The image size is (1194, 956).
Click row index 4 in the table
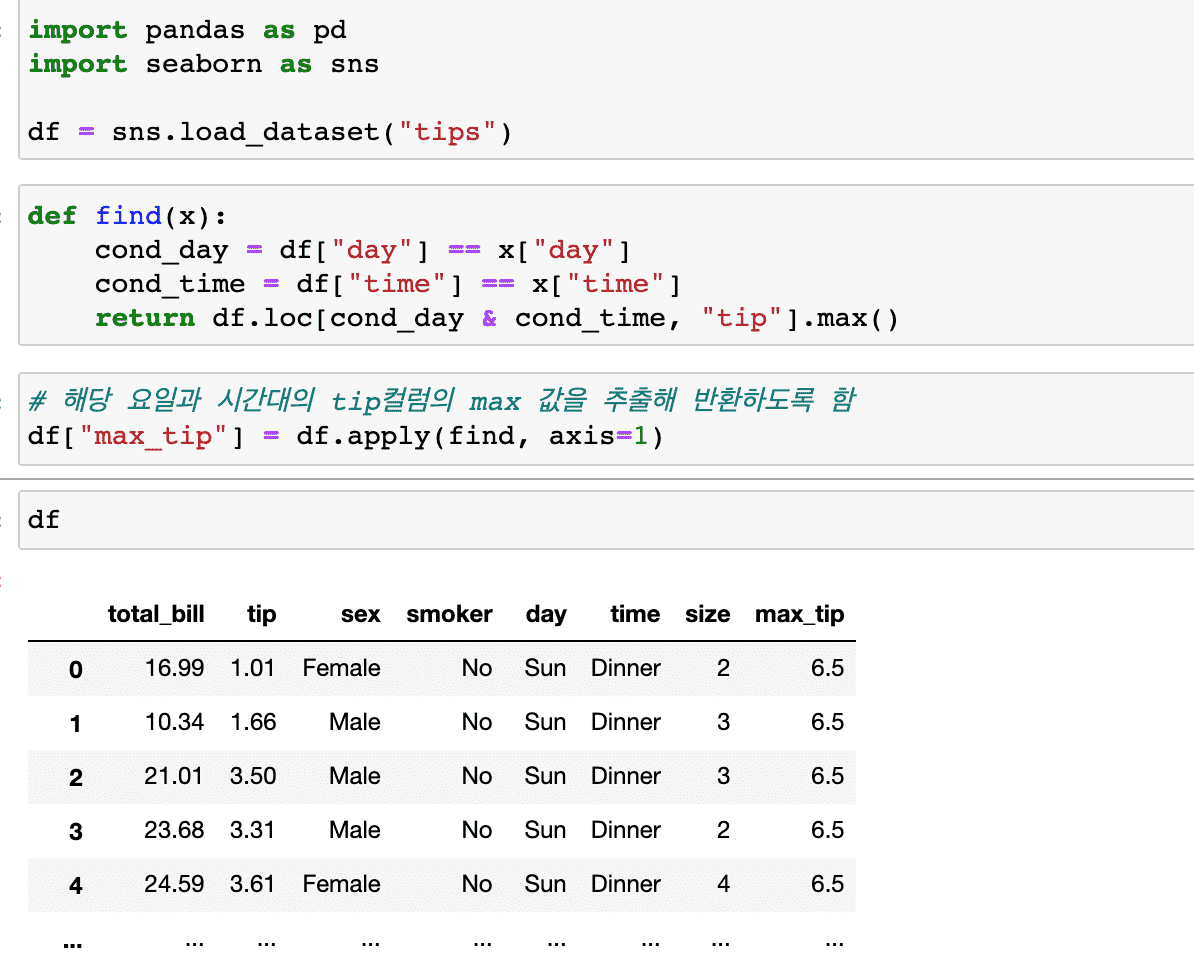click(75, 886)
